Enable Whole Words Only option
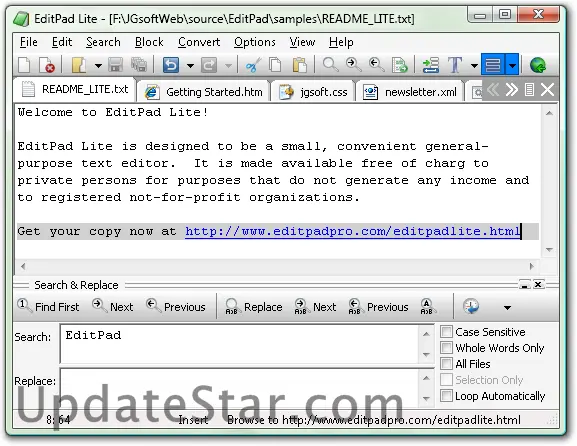The height and width of the screenshot is (446, 577). click(x=446, y=347)
